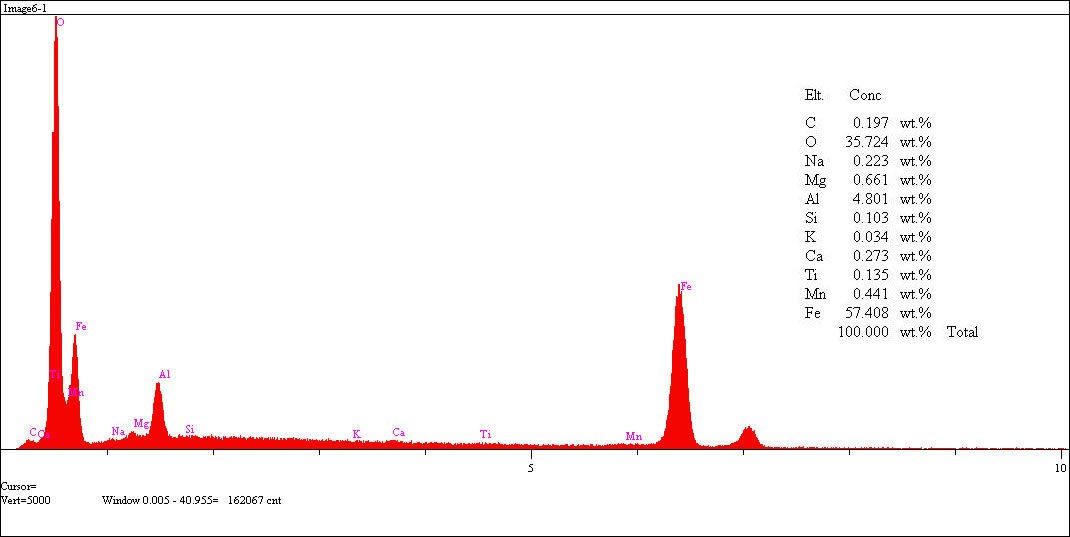The image size is (1070, 537).
Task: Click the Conc column header
Action: [x=865, y=95]
